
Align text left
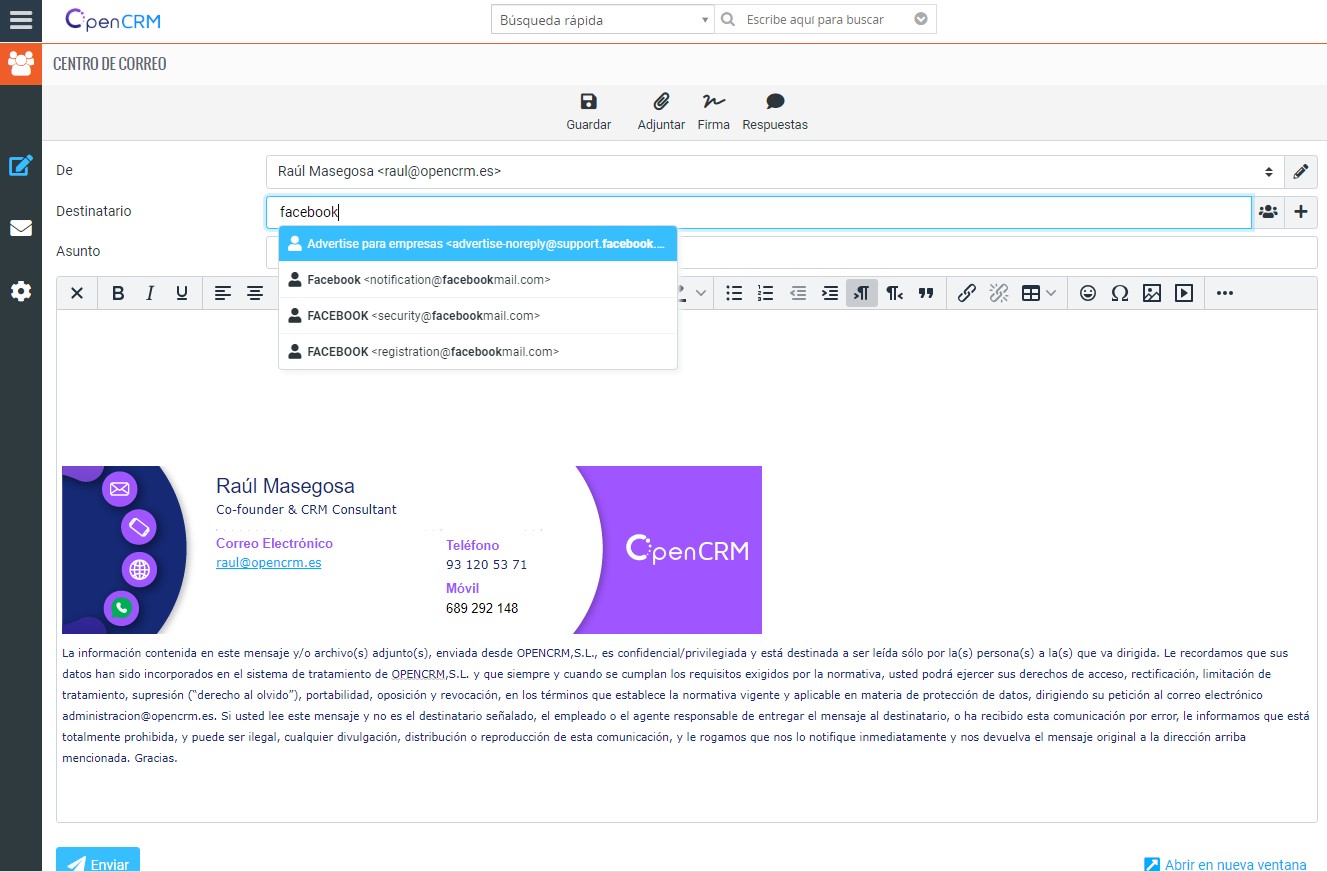point(223,293)
